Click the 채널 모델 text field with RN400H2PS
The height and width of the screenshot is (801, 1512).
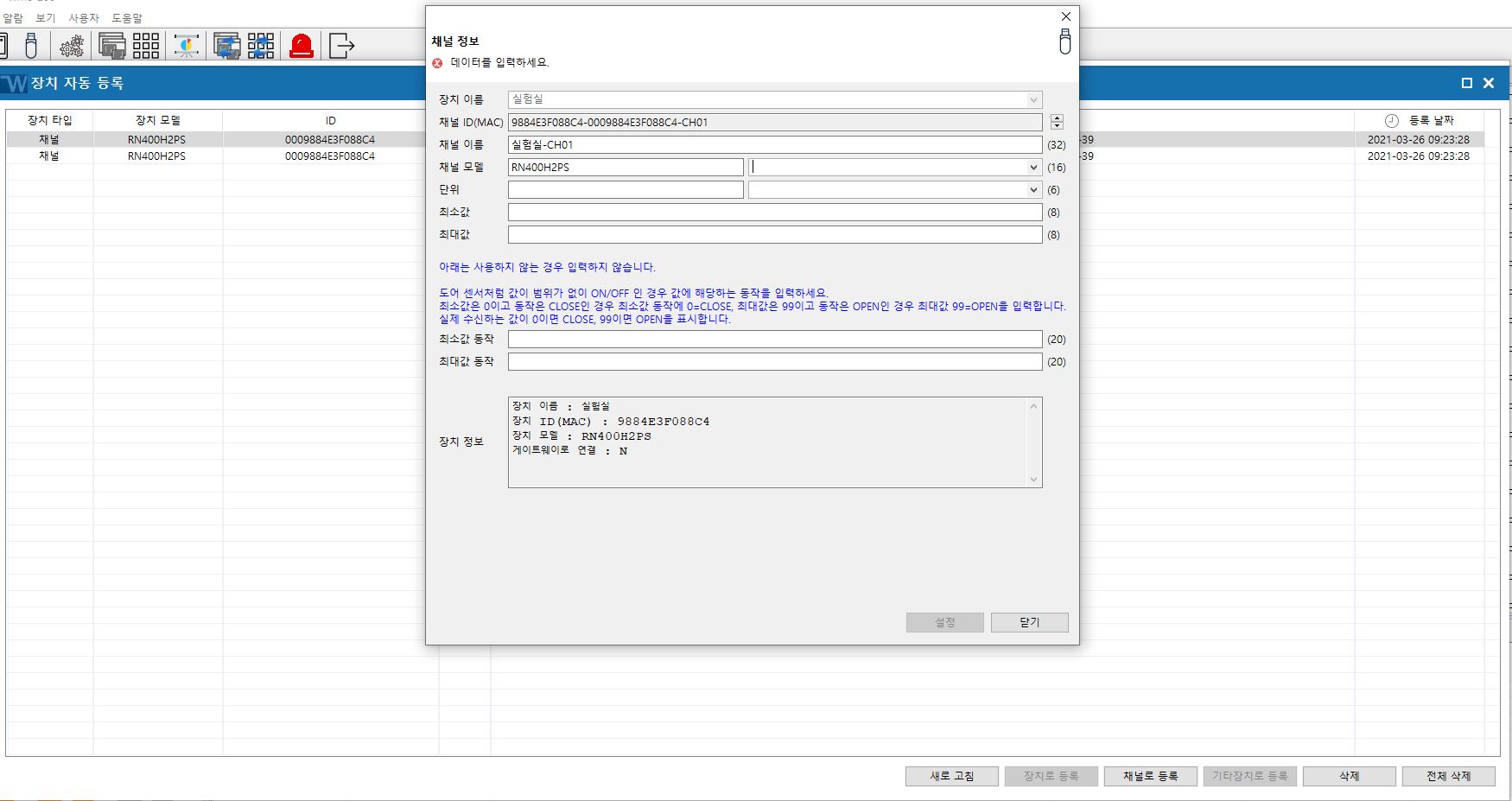pyautogui.click(x=626, y=167)
